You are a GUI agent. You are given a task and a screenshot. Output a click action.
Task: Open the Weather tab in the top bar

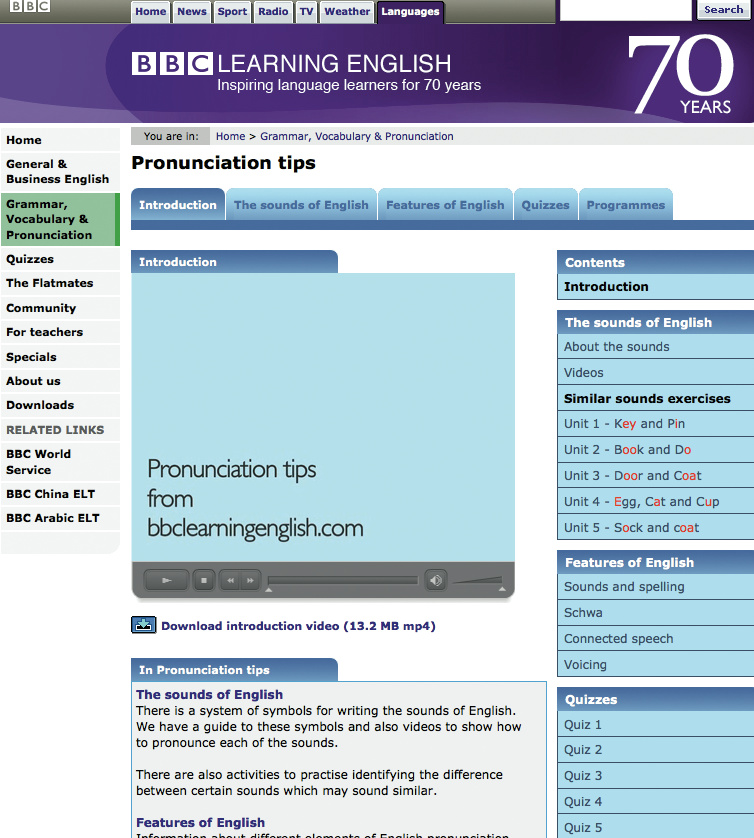coord(347,12)
